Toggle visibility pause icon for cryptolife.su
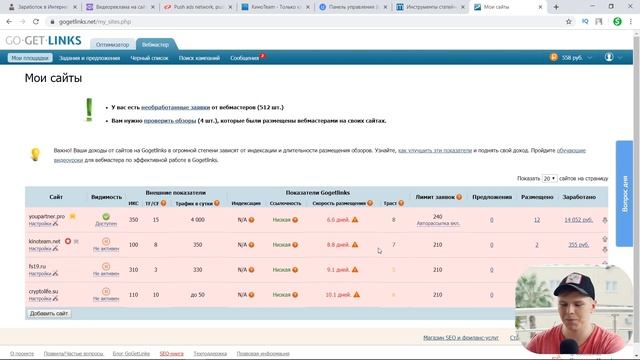 [106, 291]
